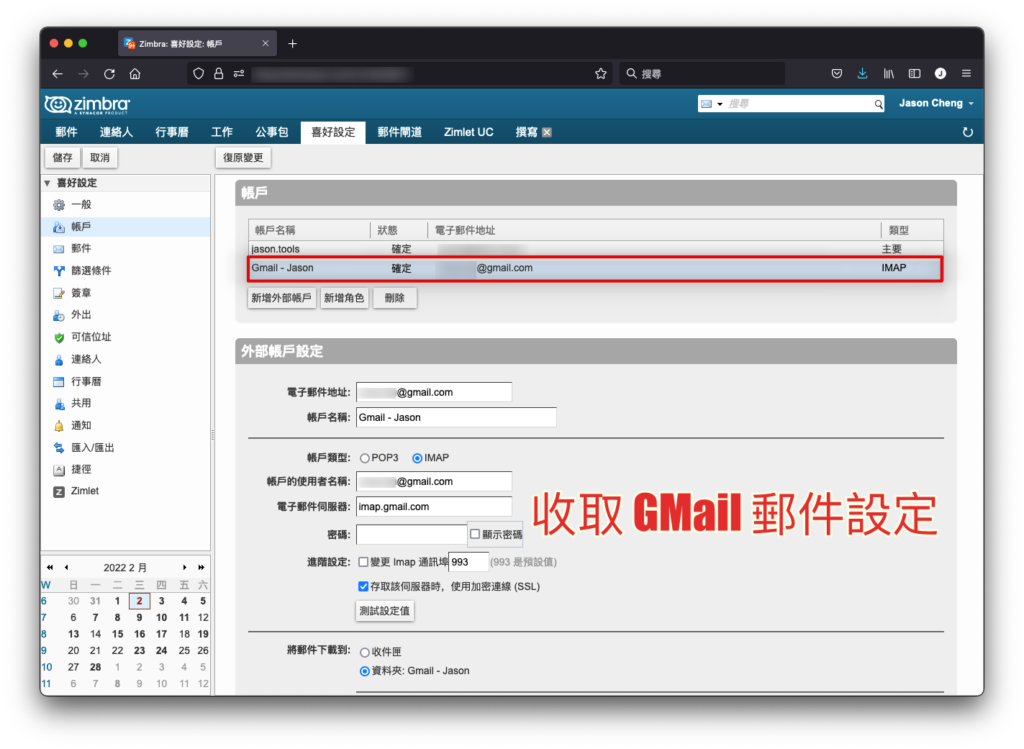Open the Pocket save icon
Viewport: 1024px width, 749px height.
click(837, 74)
